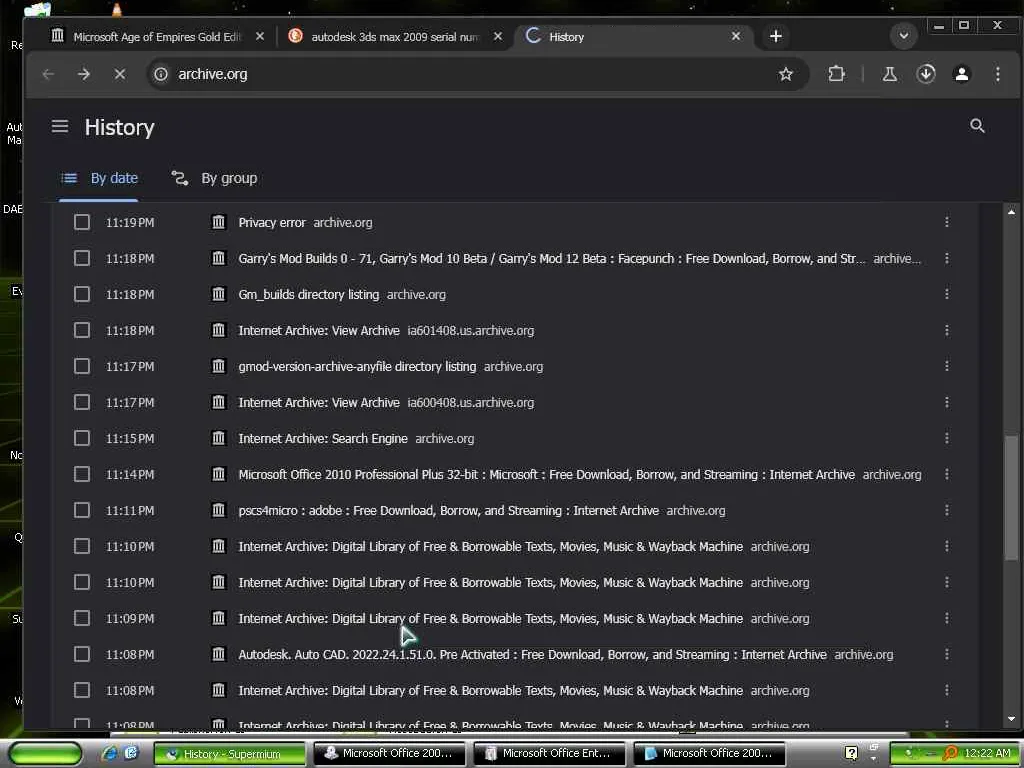Open more actions for Internet Archive Search Engine entry
The width and height of the screenshot is (1024, 768).
click(946, 439)
